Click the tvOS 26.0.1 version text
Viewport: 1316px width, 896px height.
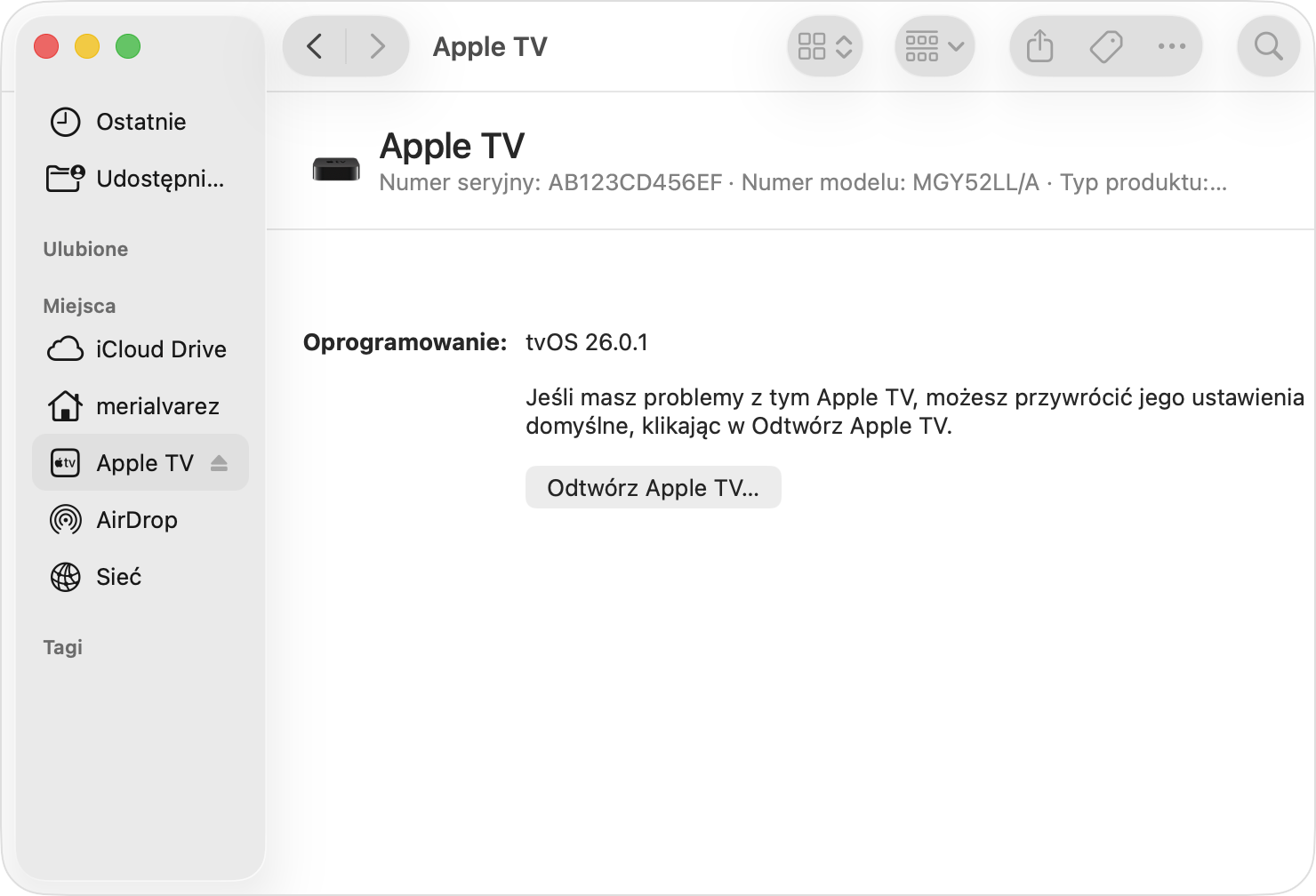pos(587,342)
